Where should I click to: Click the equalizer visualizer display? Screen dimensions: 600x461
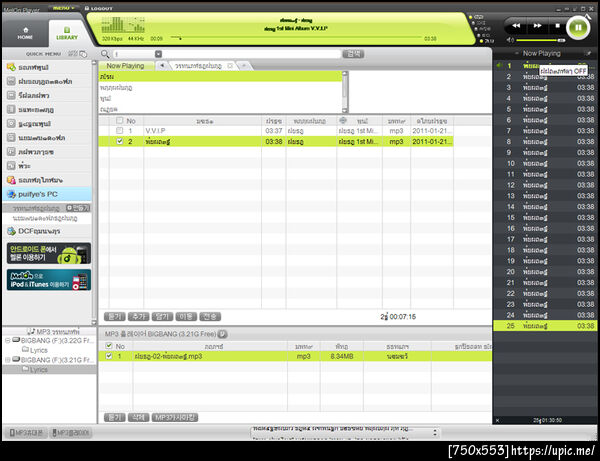tap(123, 25)
